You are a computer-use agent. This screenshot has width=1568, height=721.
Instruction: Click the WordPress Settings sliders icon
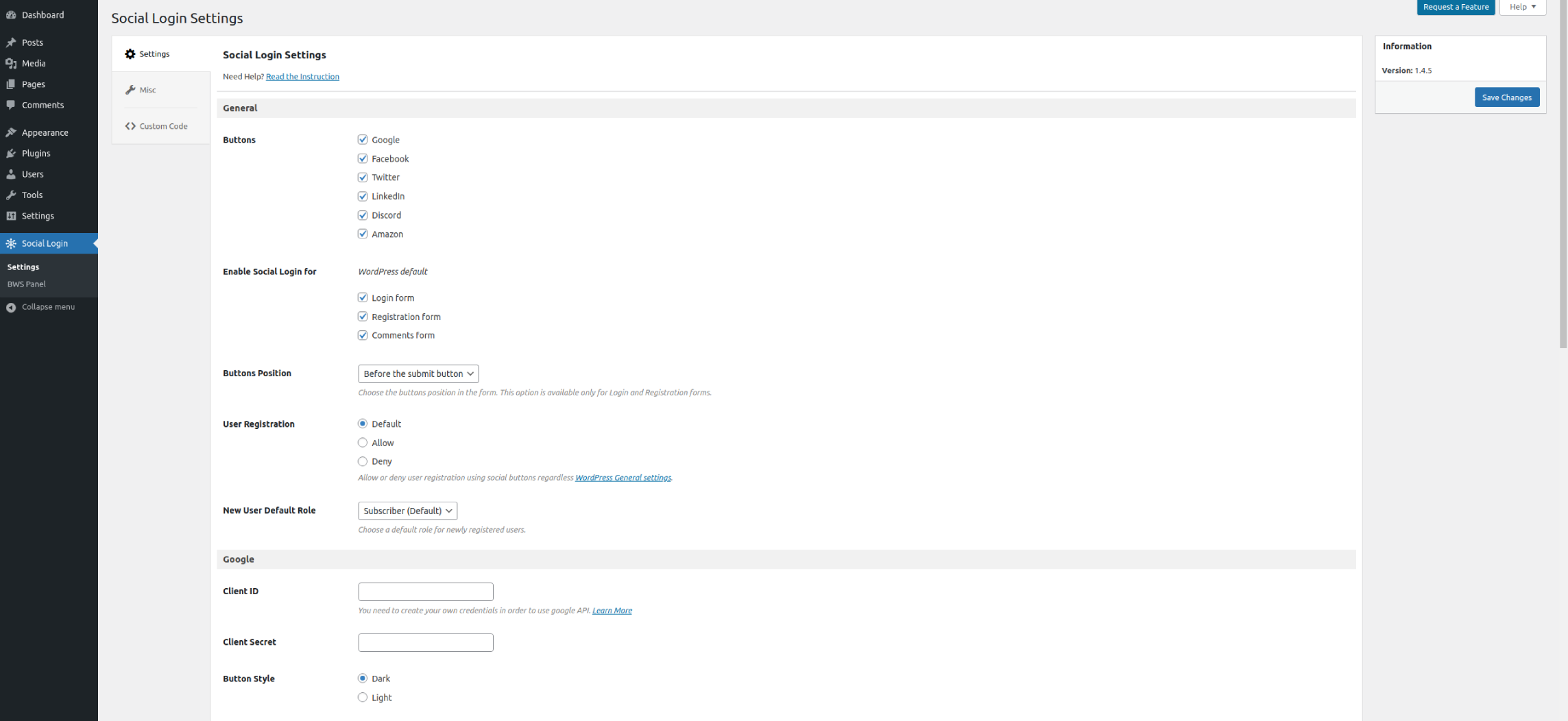[x=11, y=216]
